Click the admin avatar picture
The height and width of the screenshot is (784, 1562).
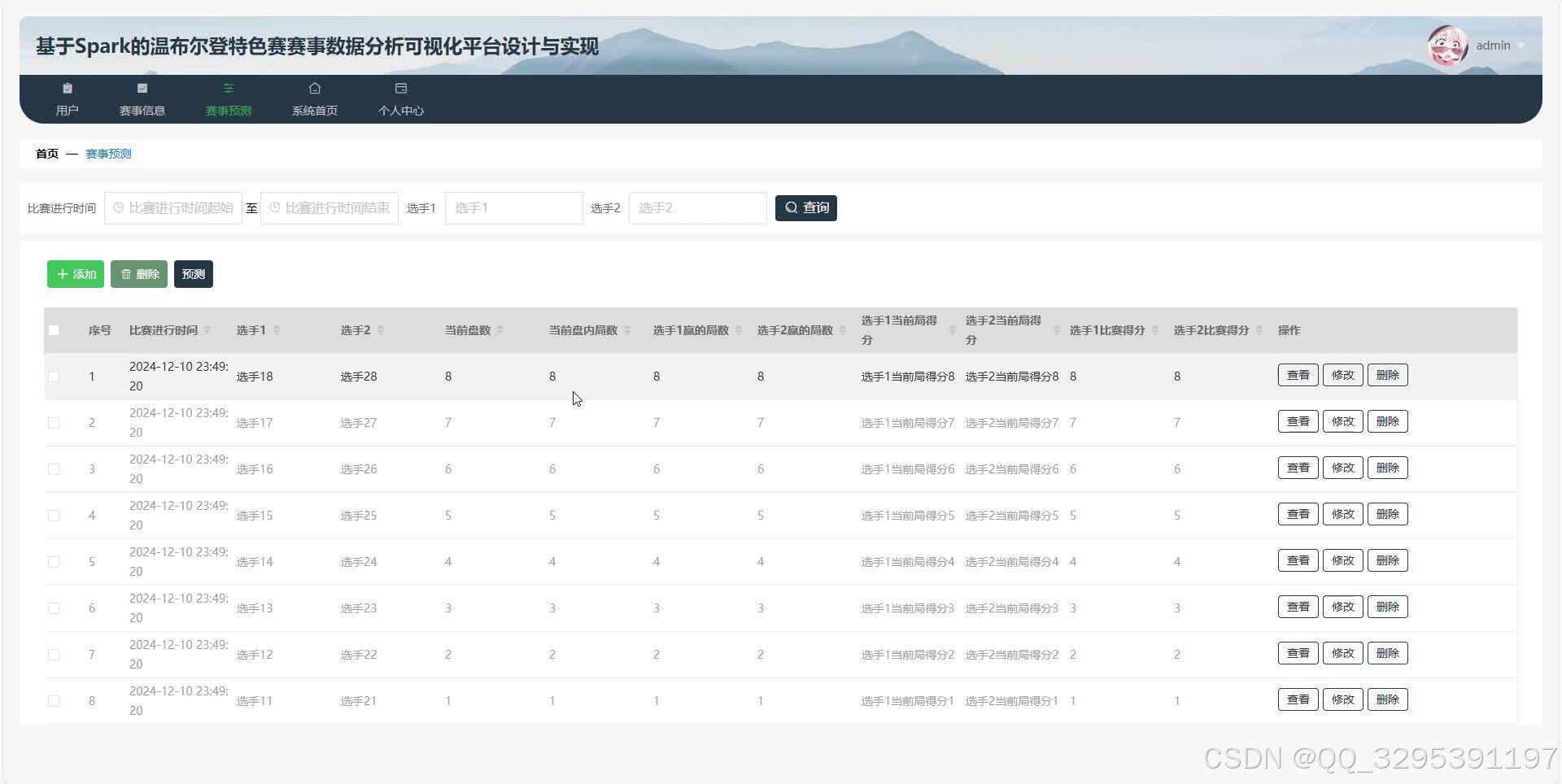[x=1447, y=46]
